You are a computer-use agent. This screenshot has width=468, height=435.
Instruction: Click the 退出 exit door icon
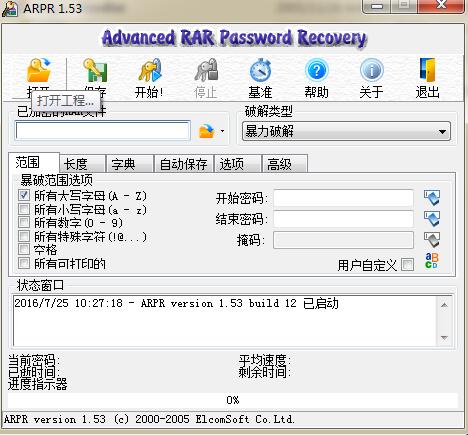(428, 70)
